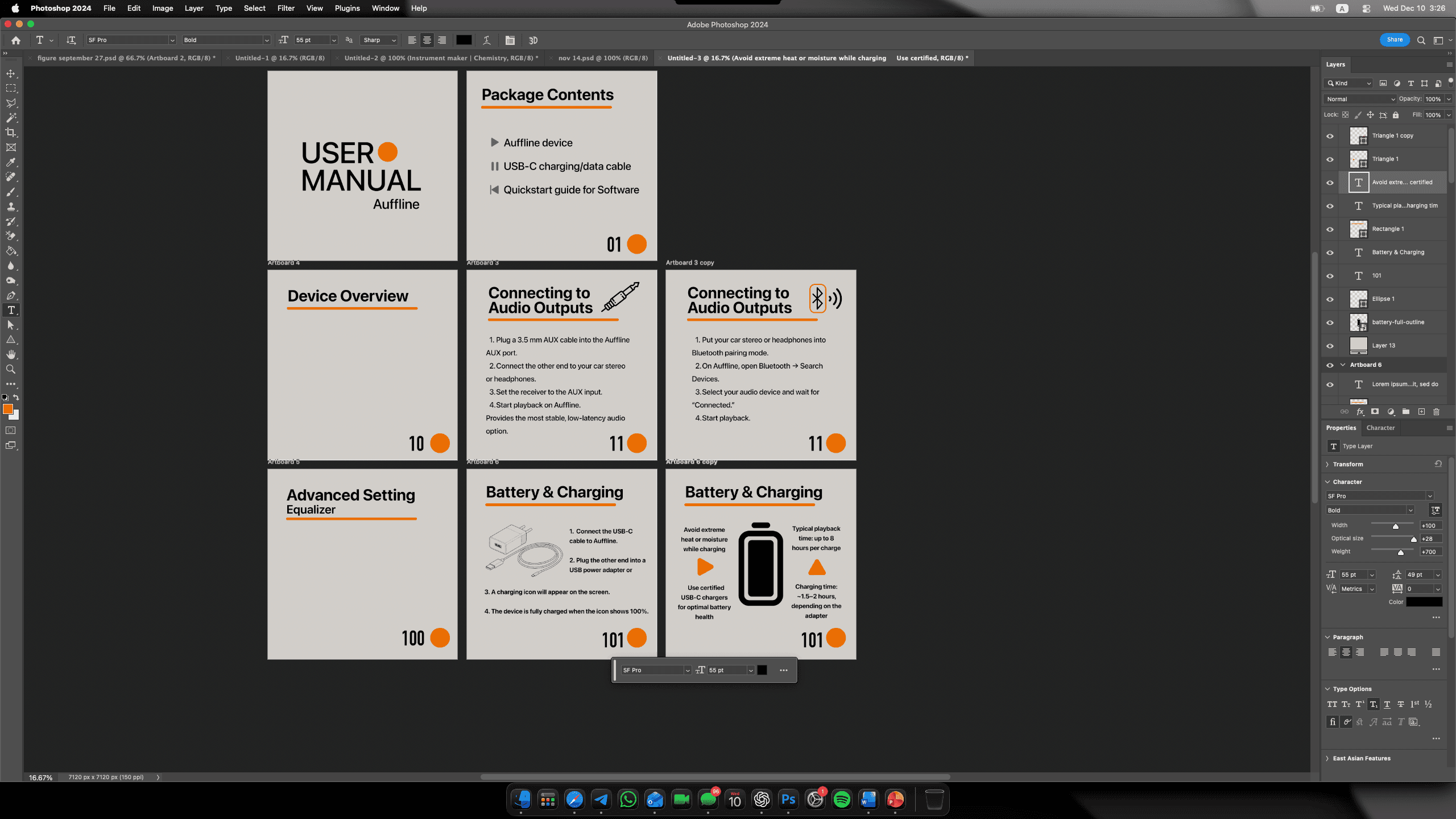Add a layer mask

1375,412
